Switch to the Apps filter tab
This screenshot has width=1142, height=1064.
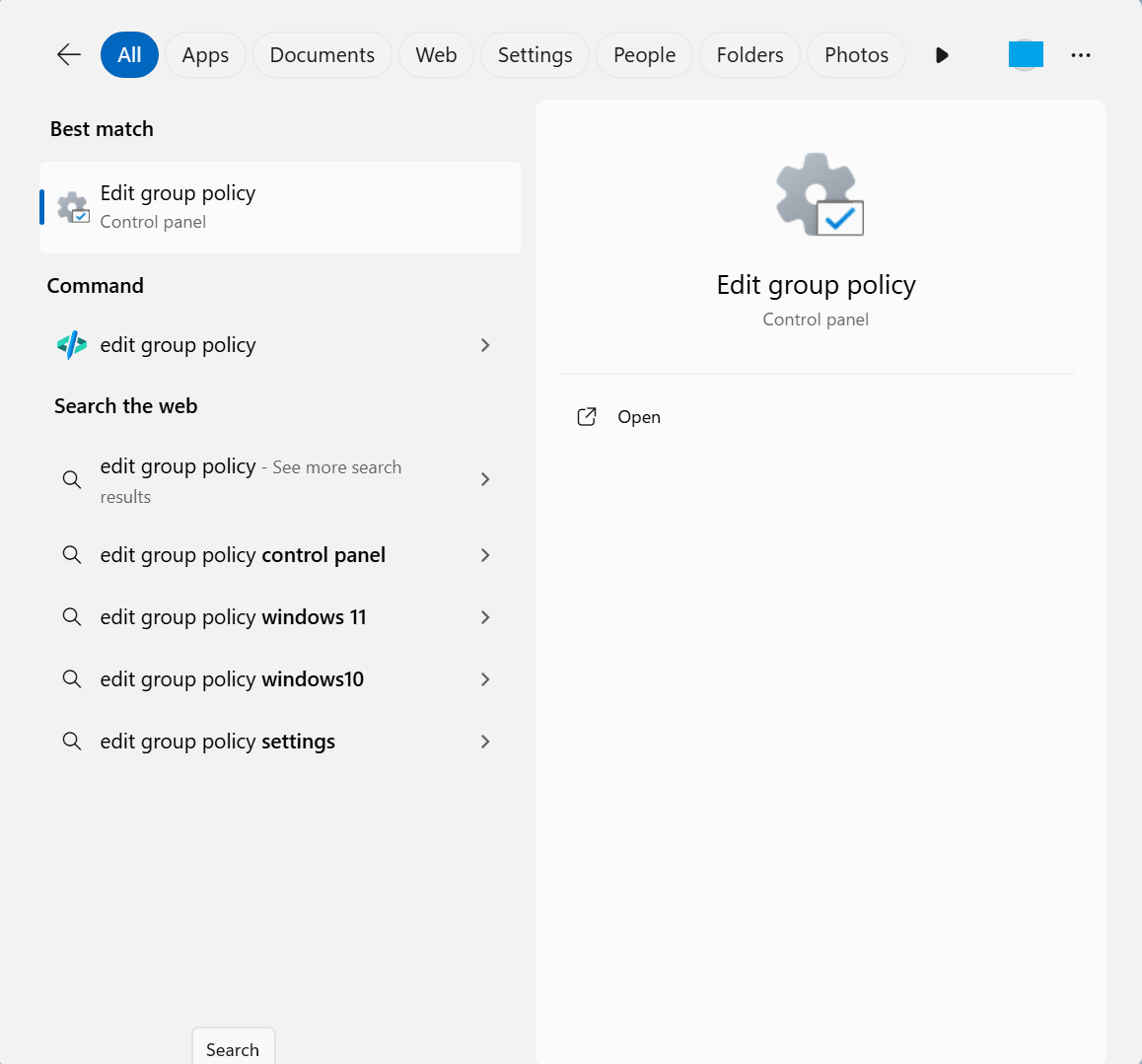205,54
